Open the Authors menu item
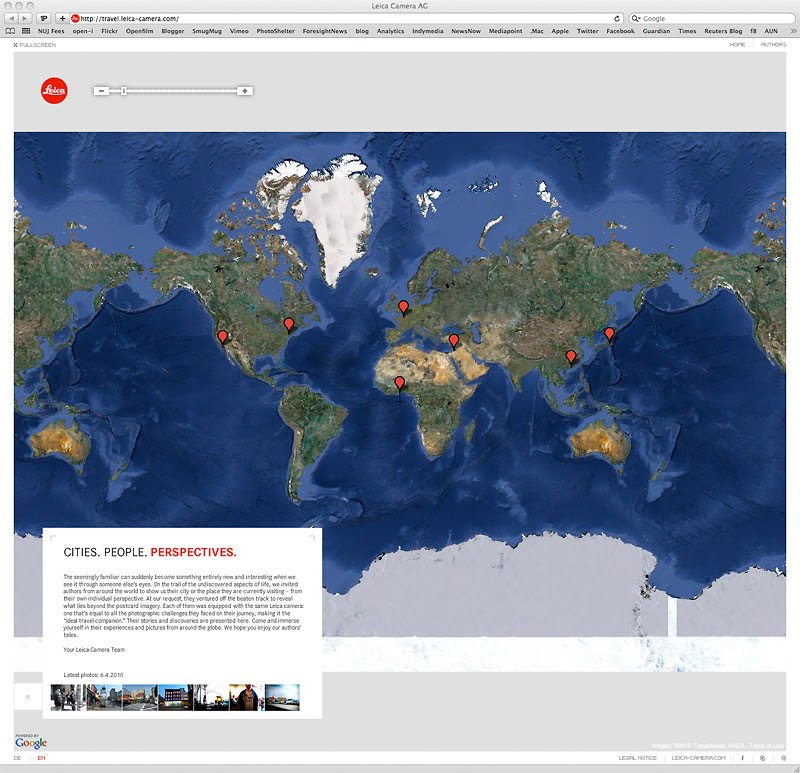 tap(773, 45)
